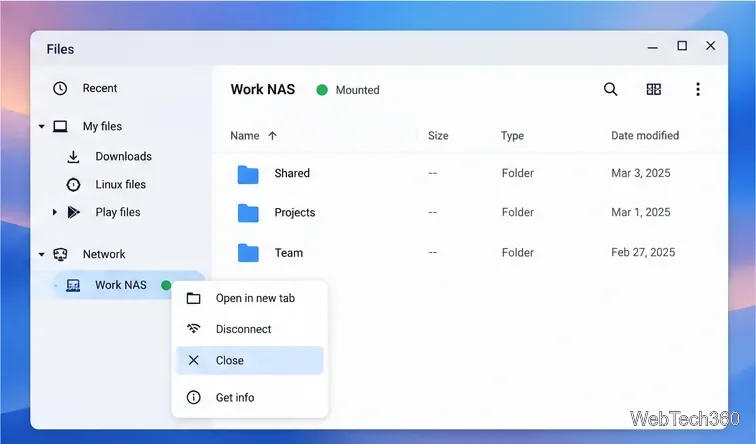Click the sort arrow next to Name
Image resolution: width=756 pixels, height=444 pixels.
272,135
